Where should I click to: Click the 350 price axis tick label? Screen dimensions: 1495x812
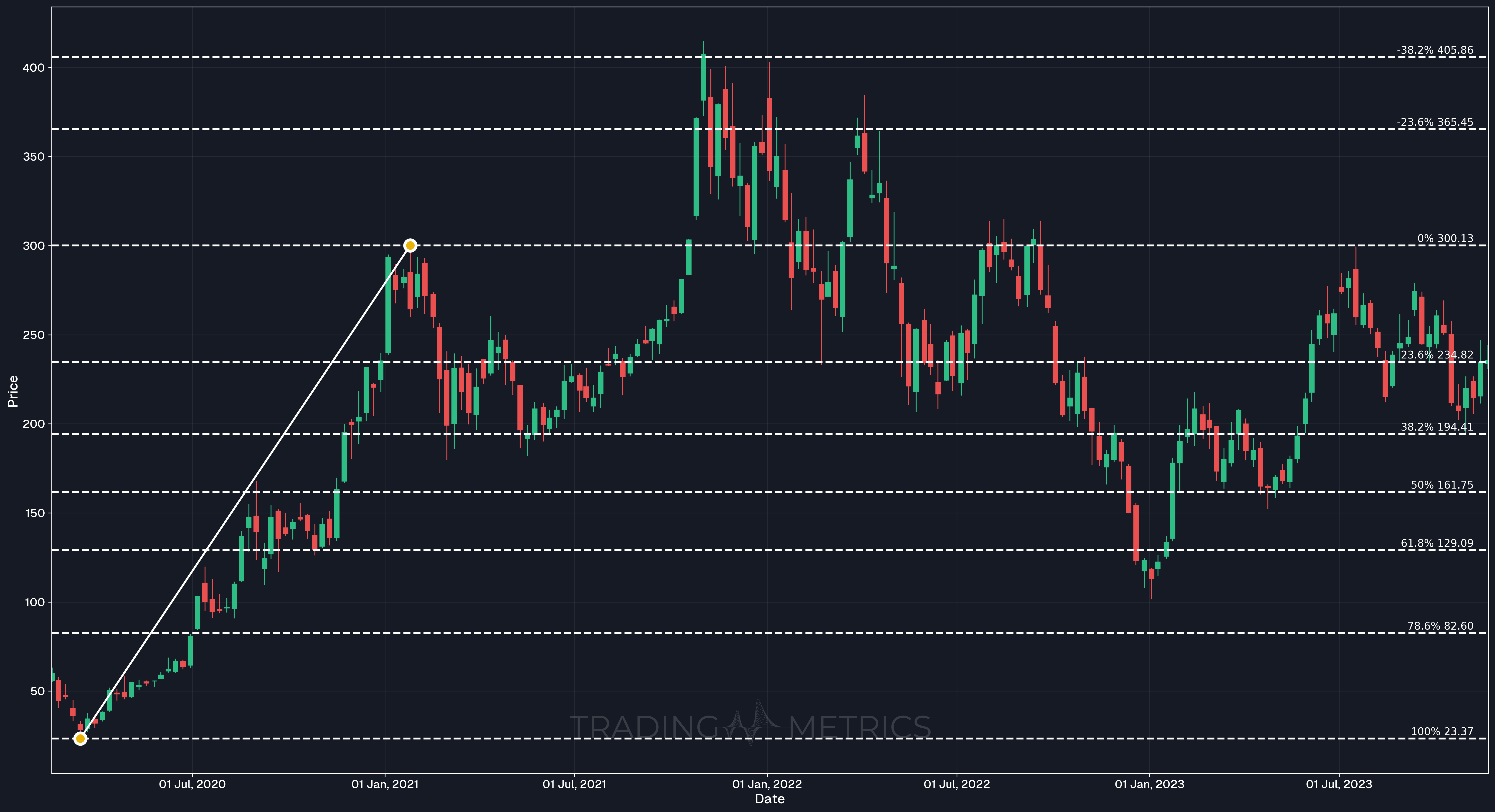click(x=34, y=156)
